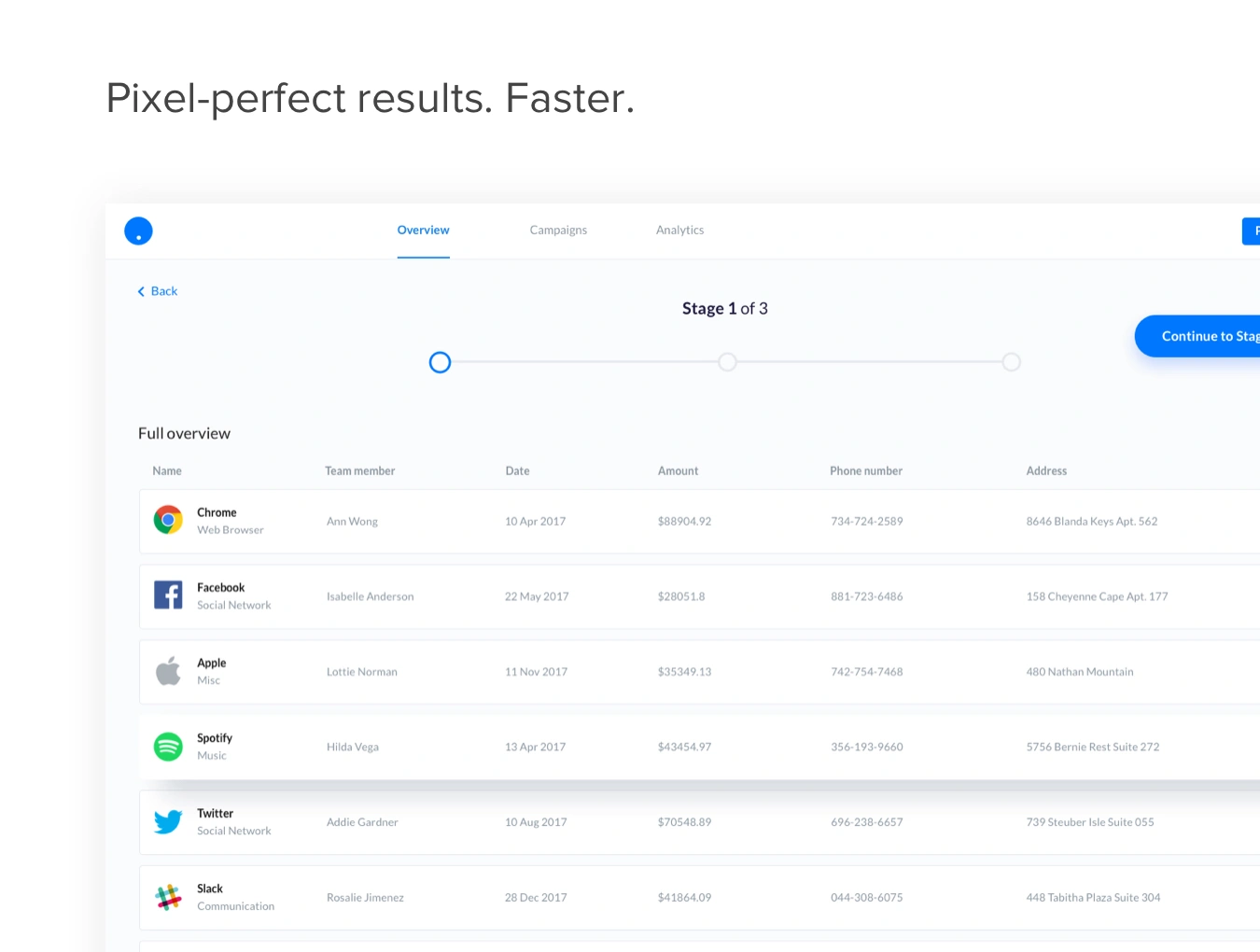Click the Full overview heading

tap(184, 433)
